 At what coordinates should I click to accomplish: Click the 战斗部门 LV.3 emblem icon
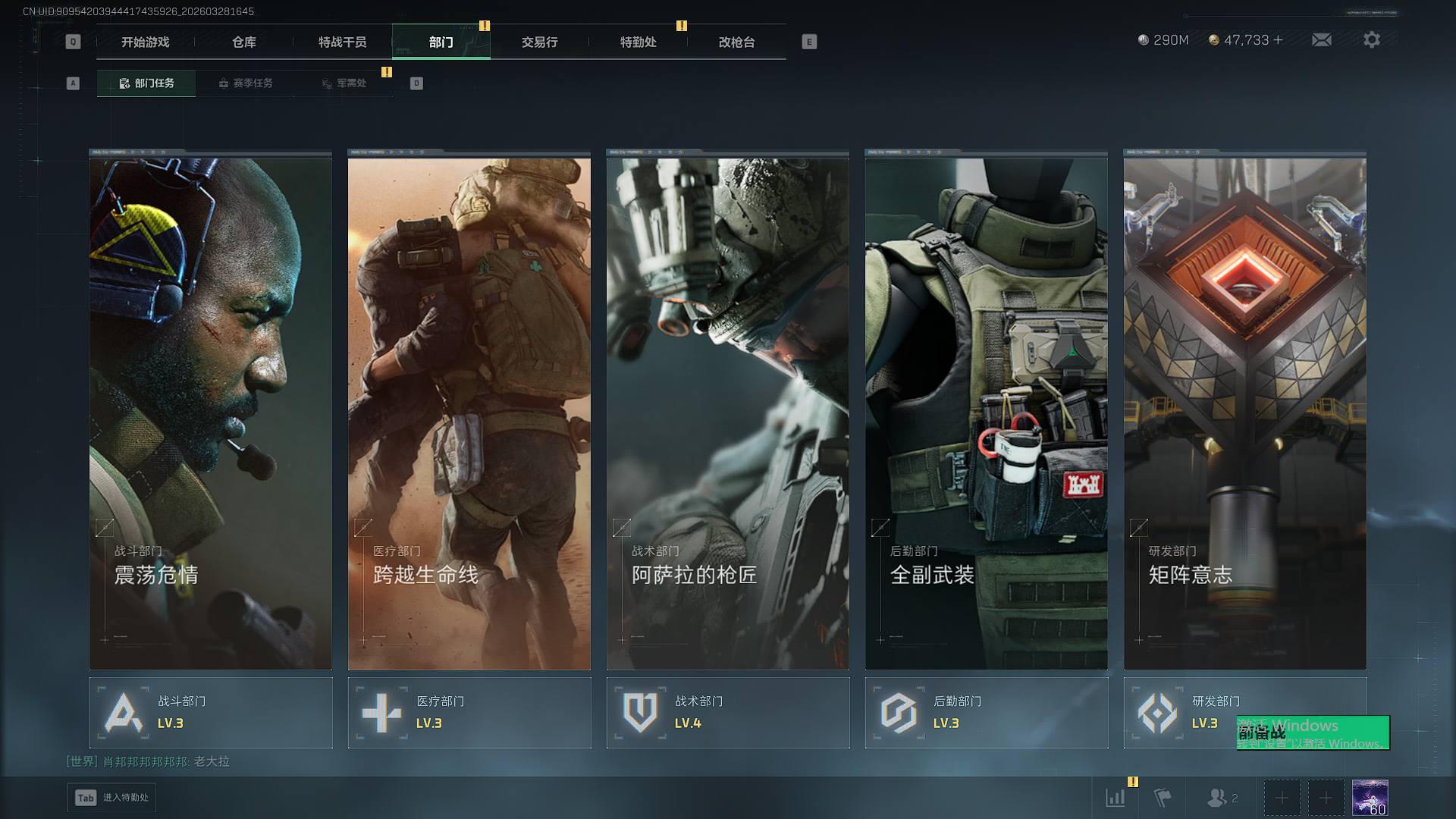coord(123,713)
